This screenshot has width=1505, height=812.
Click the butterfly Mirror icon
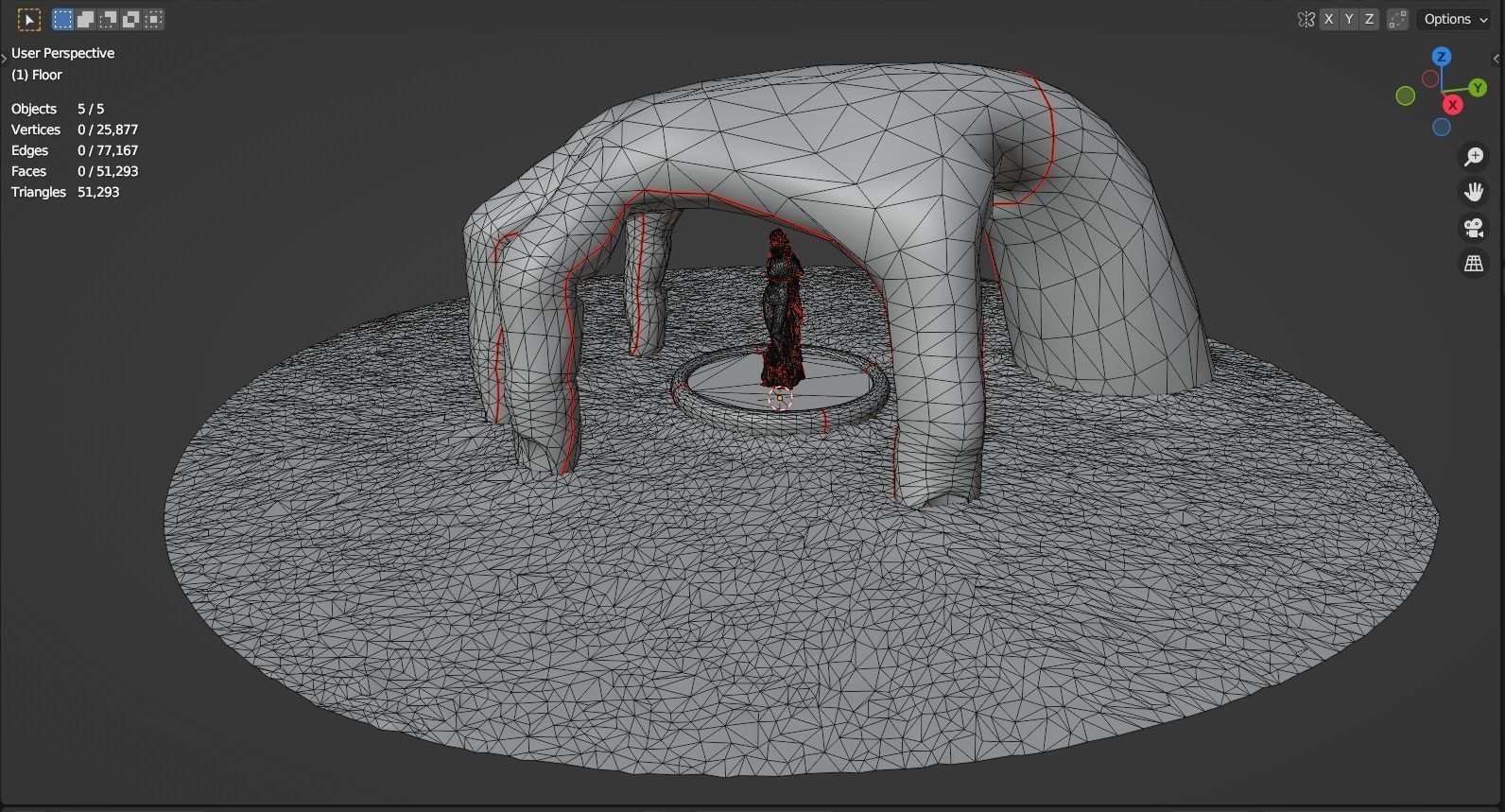coord(1306,19)
